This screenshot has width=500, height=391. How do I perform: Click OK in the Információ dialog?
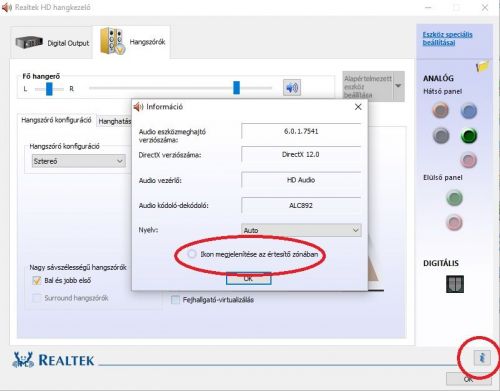pos(248,279)
